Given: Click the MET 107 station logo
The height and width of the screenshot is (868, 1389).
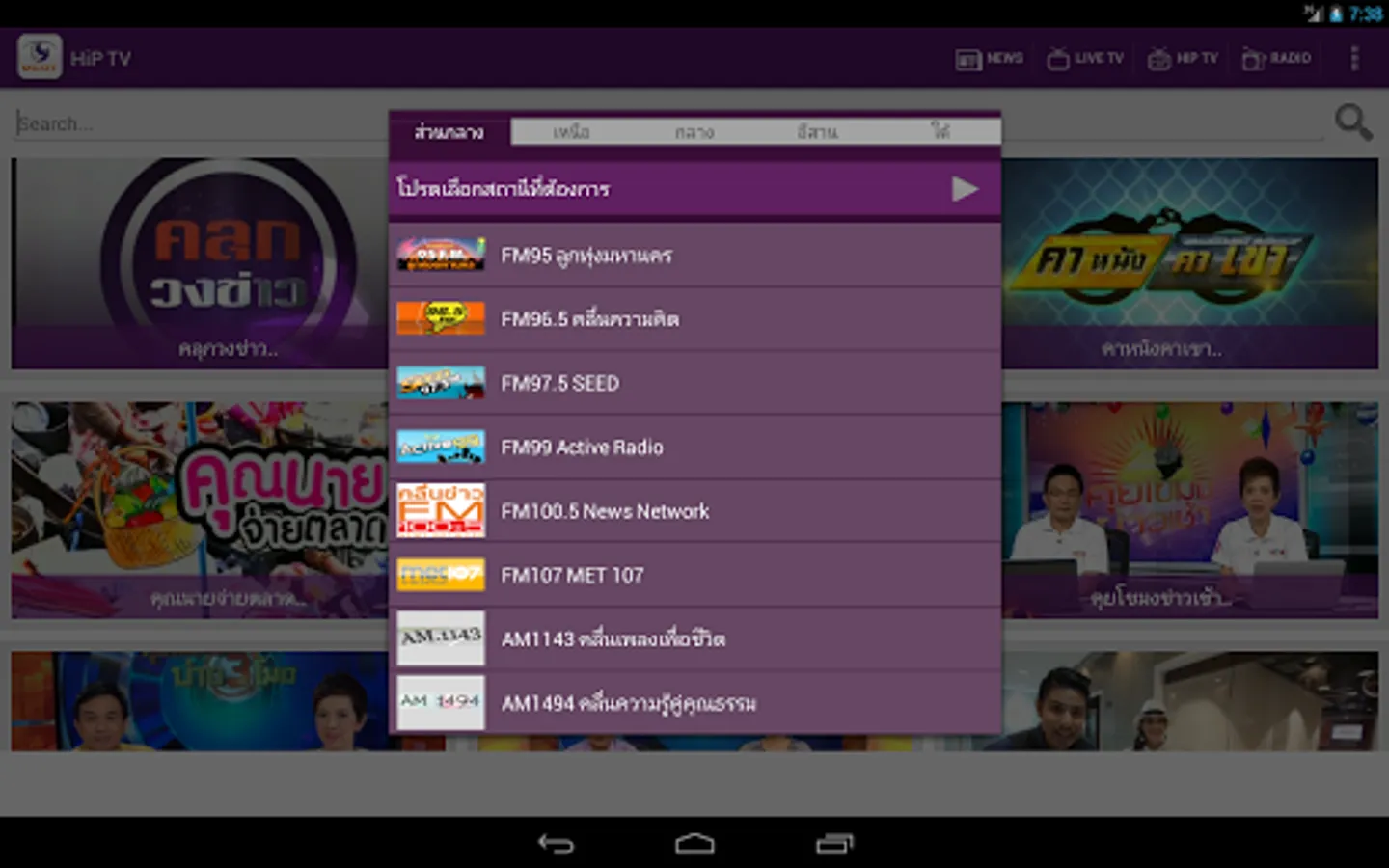Looking at the screenshot, I should pos(441,575).
